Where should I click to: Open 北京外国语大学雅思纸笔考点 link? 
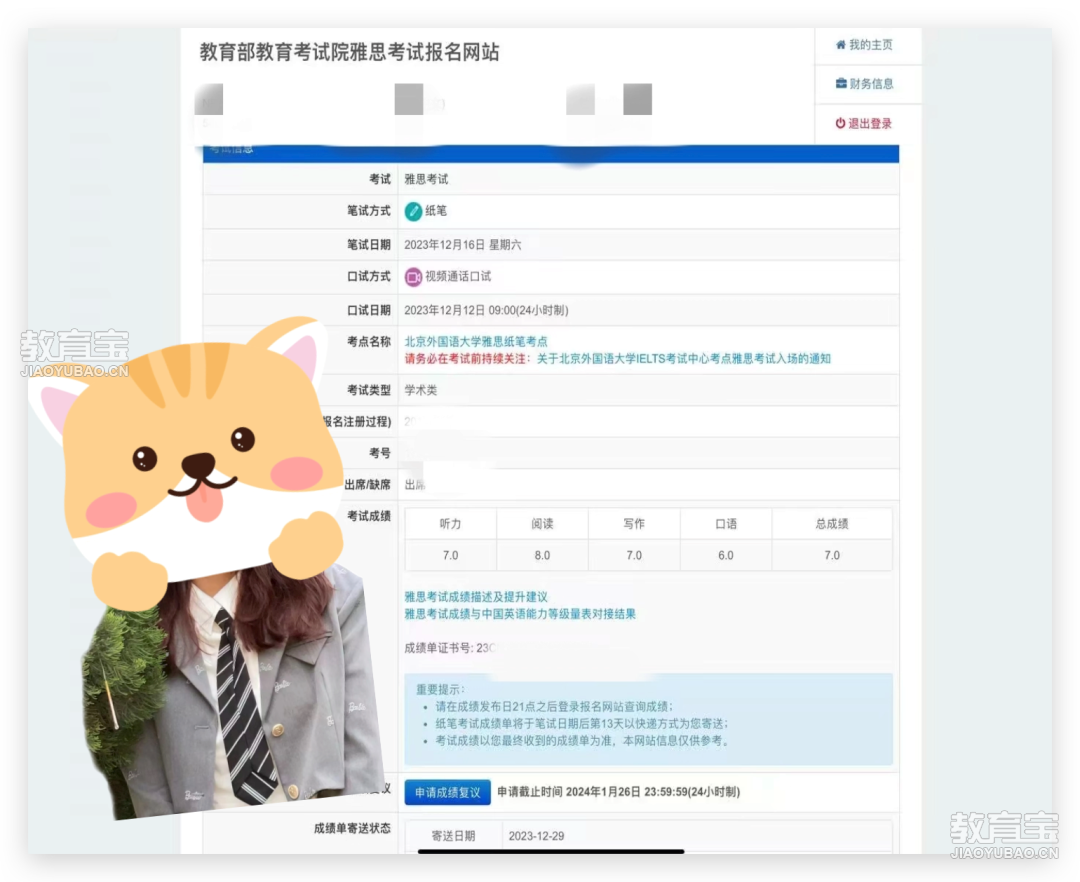476,342
